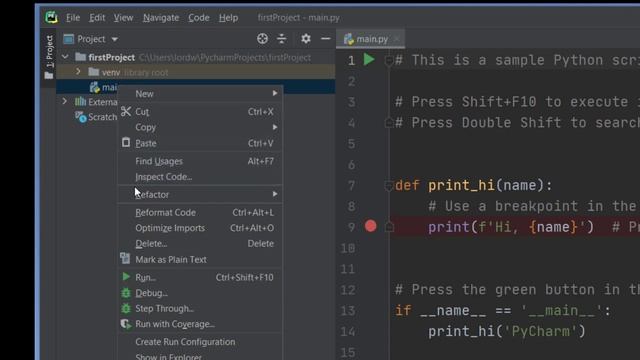Open the Edit menu
This screenshot has height=360, width=640.
click(97, 18)
